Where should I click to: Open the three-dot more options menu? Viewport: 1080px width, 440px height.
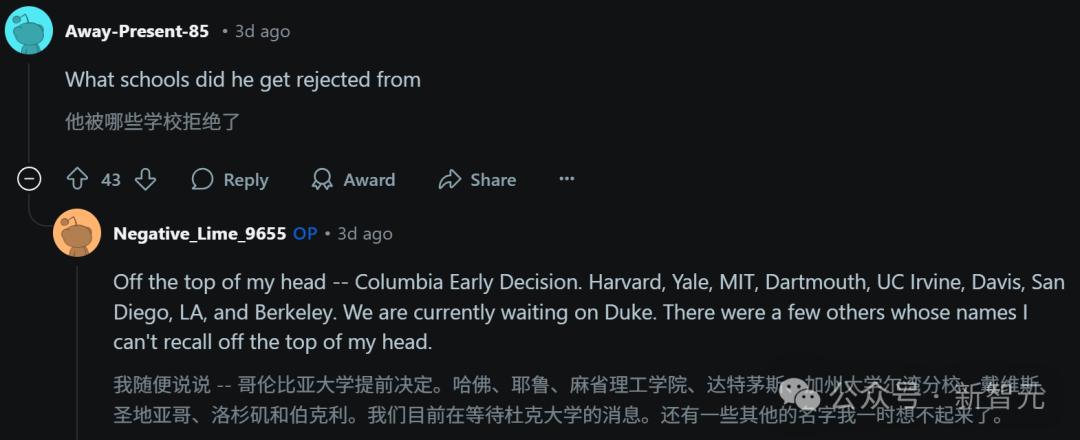(x=567, y=179)
